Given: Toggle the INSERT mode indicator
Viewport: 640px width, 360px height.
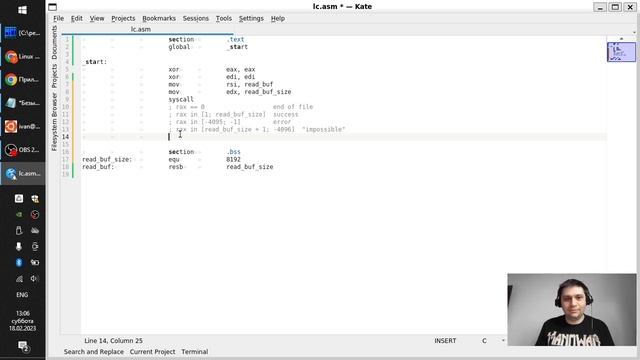Looking at the screenshot, I should [x=445, y=340].
